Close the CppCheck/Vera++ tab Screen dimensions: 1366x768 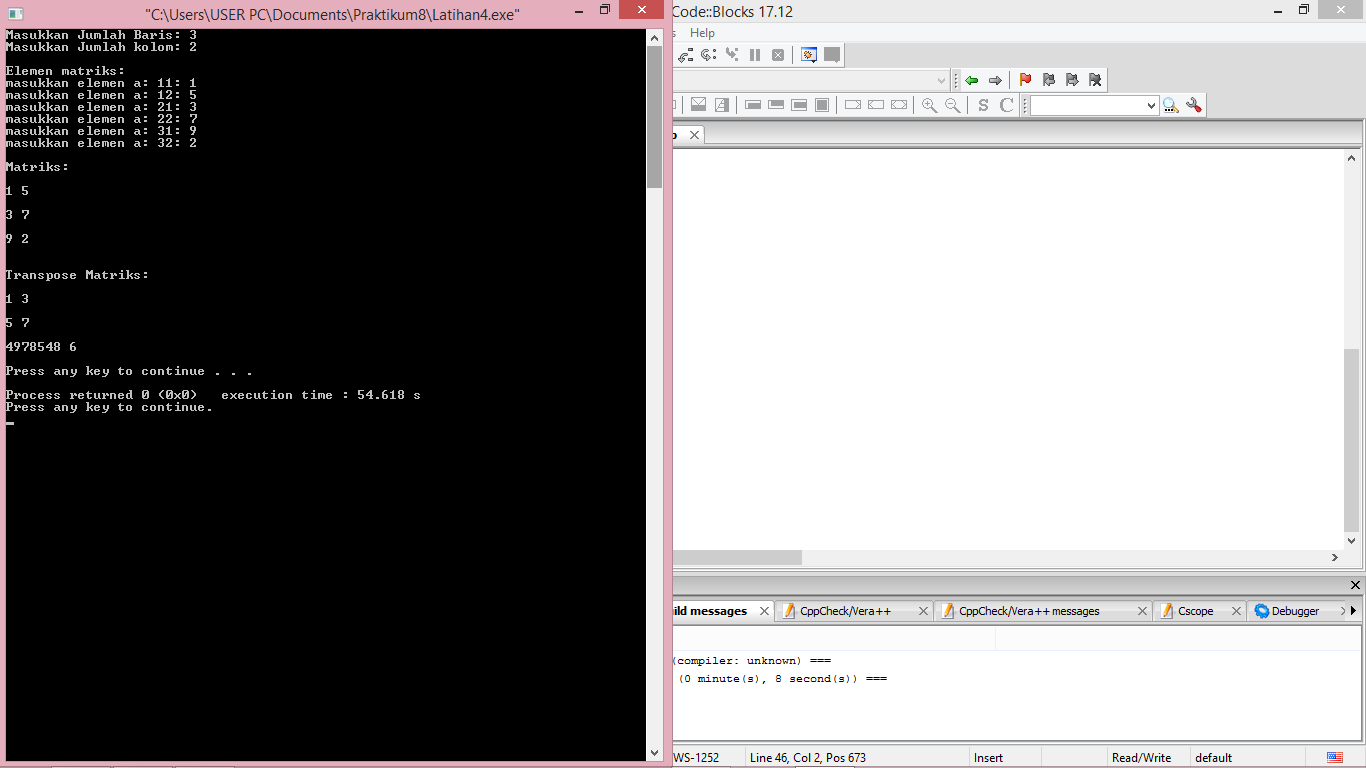pos(923,611)
